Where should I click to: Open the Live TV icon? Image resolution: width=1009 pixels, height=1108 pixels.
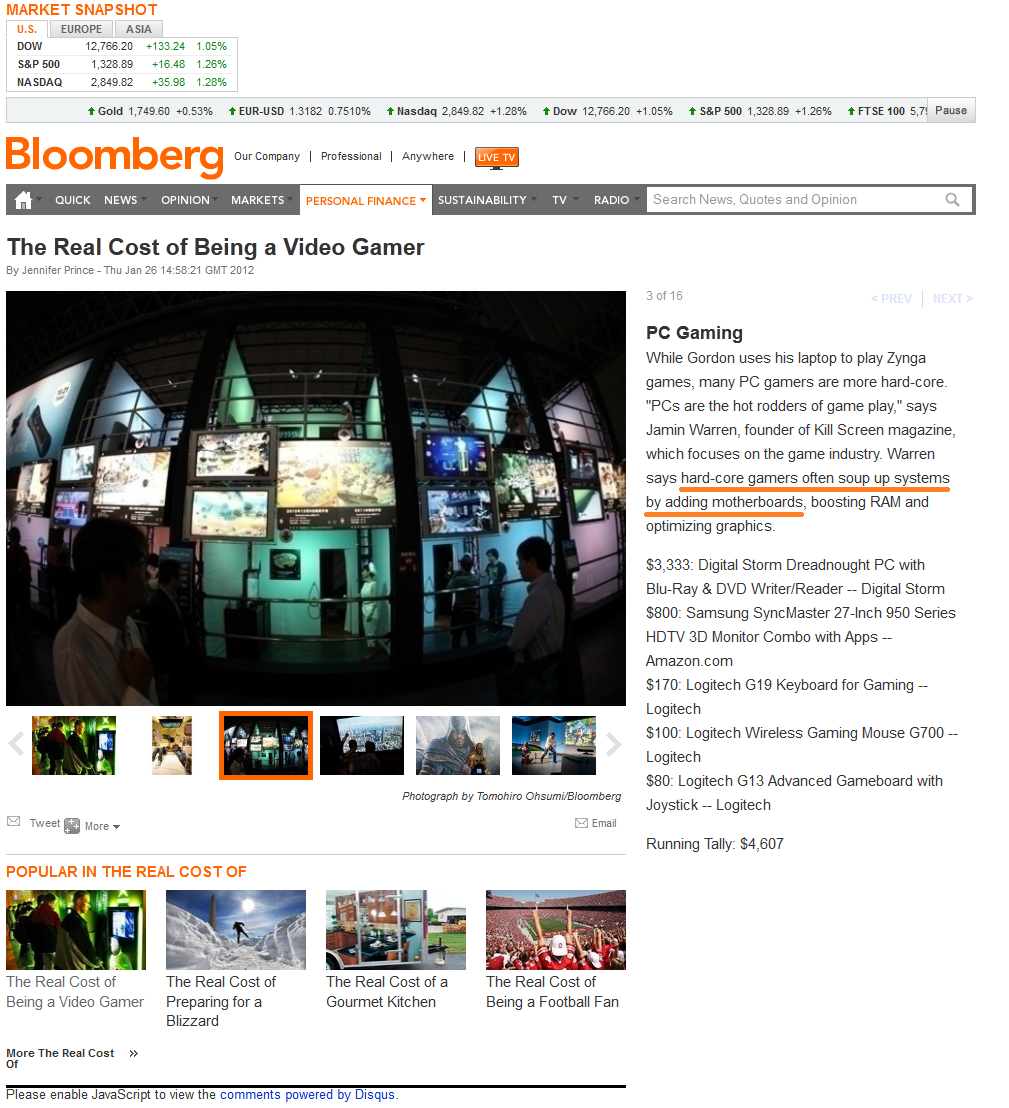497,158
